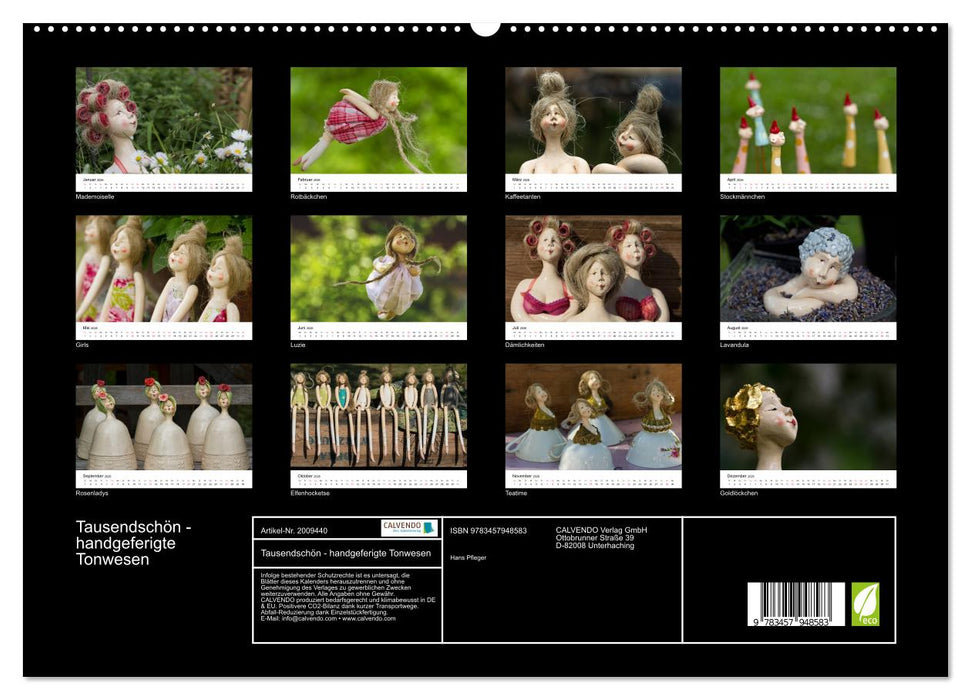
Task: Click the Girls May photo
Action: point(164,269)
